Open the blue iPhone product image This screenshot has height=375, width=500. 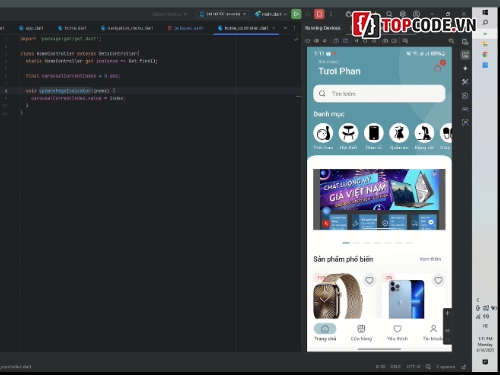[407, 299]
